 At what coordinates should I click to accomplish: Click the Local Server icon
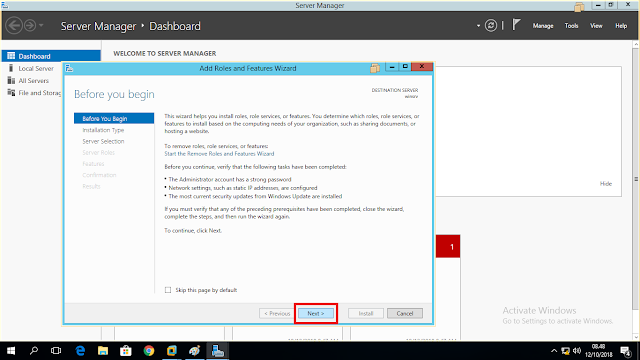11,68
